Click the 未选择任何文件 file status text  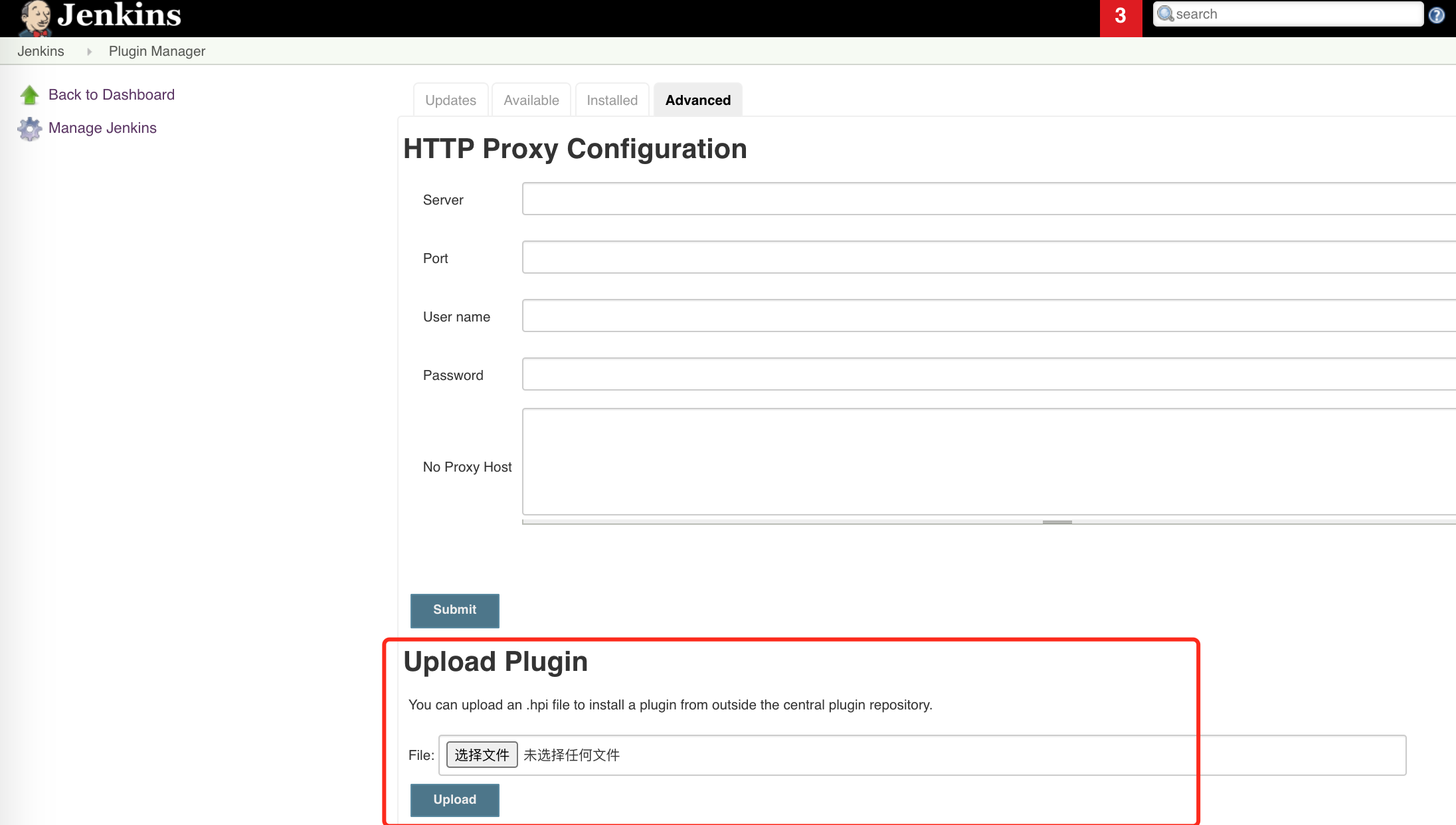point(572,755)
